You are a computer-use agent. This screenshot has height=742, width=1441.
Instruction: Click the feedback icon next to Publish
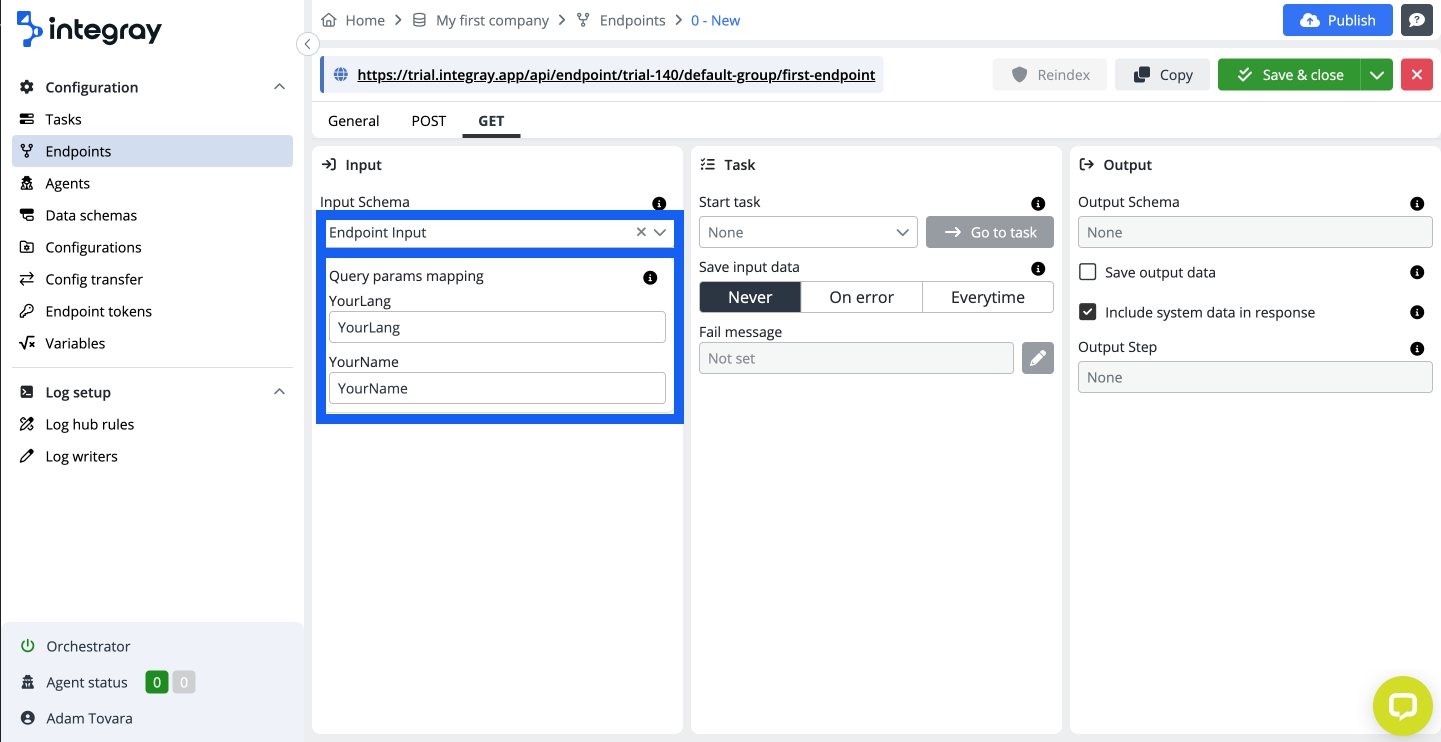pos(1416,20)
